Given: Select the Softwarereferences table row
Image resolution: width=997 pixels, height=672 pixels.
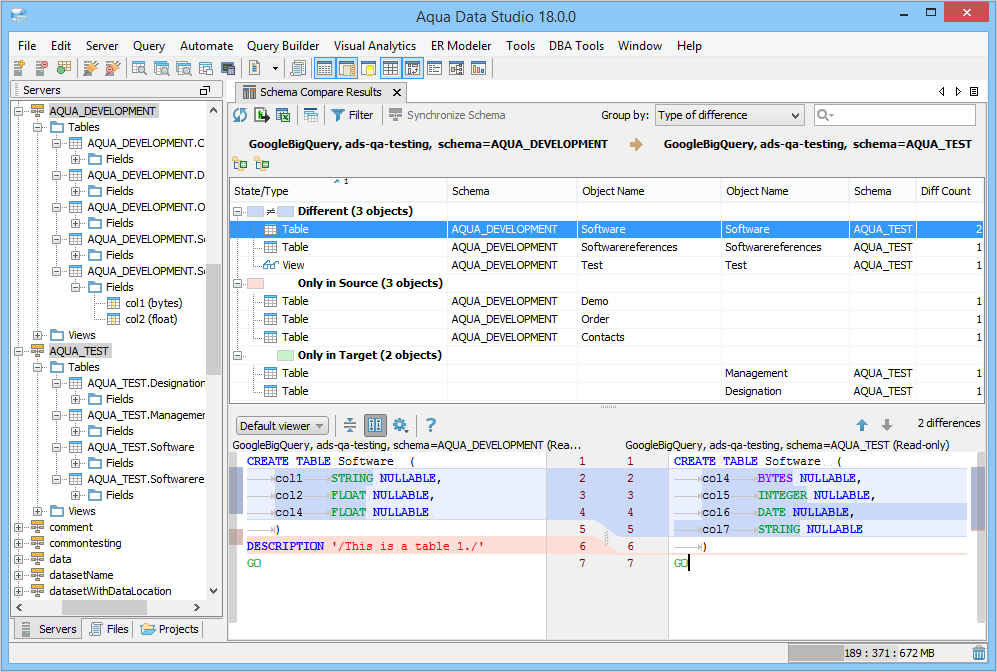Looking at the screenshot, I should click(x=606, y=247).
